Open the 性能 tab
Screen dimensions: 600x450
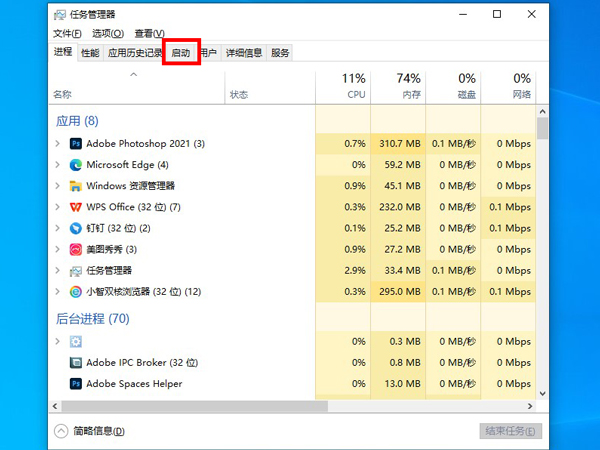coord(90,53)
